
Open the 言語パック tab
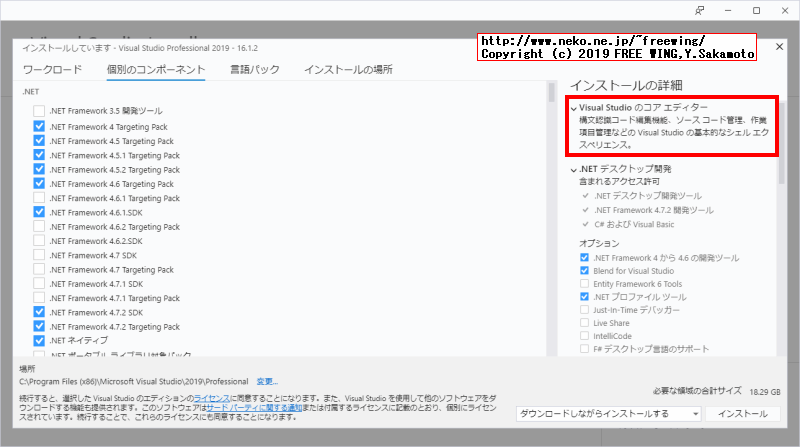pos(255,69)
